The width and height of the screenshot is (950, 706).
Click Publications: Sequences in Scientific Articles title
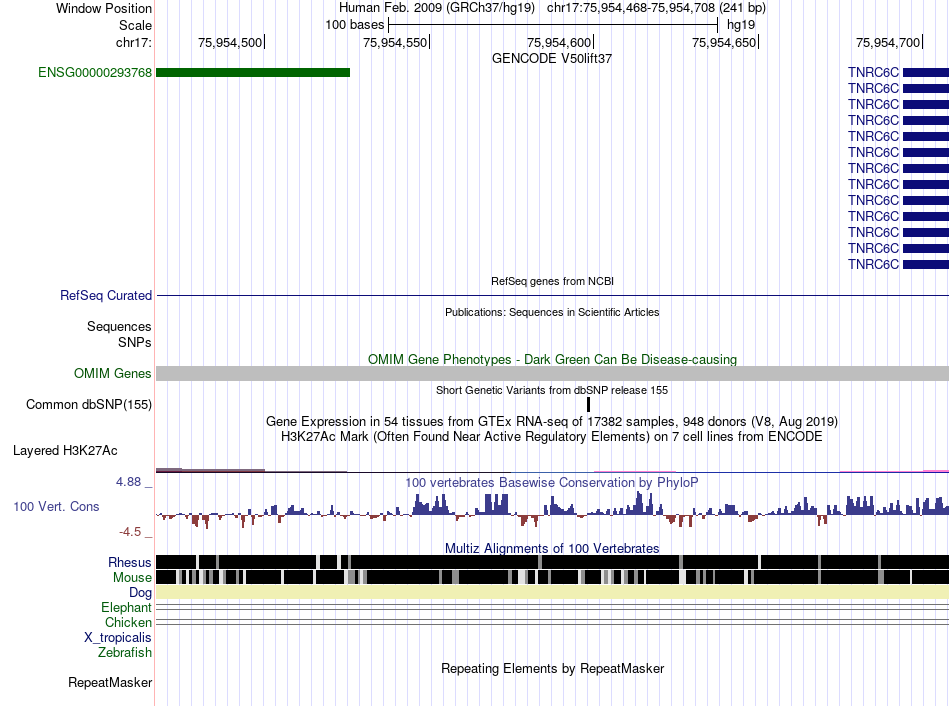pos(552,312)
